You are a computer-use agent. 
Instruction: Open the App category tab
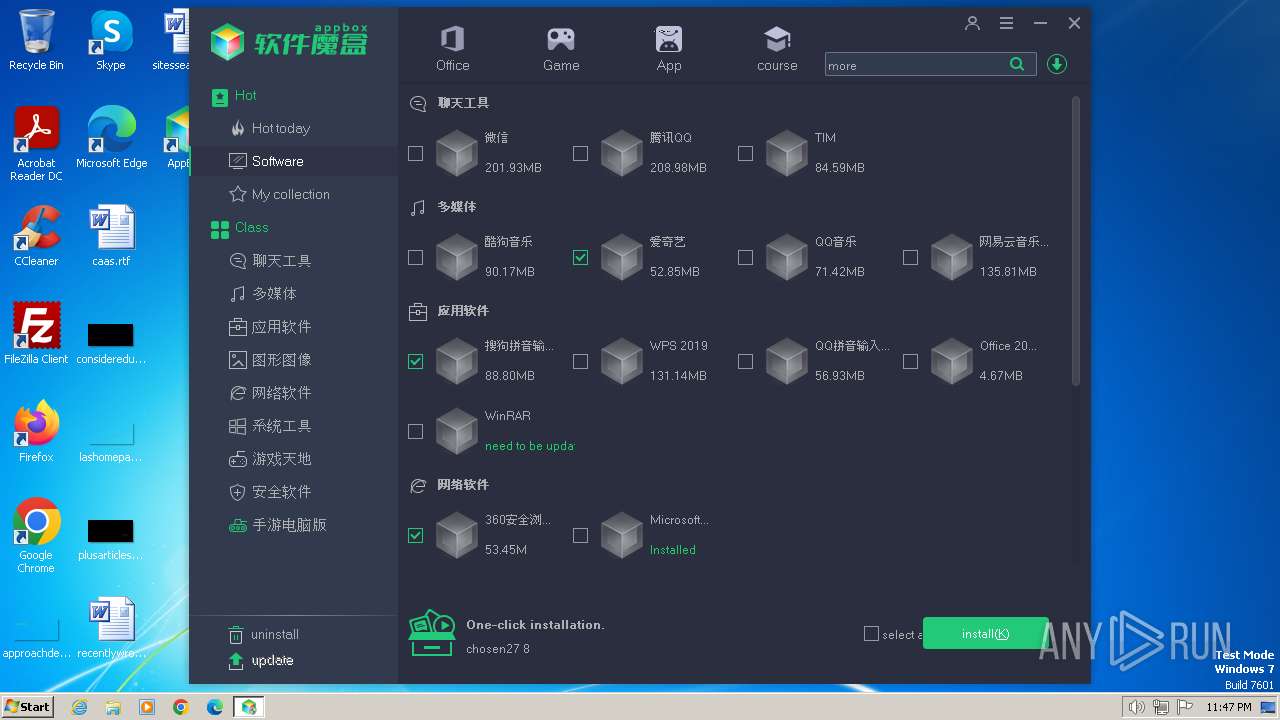(669, 49)
